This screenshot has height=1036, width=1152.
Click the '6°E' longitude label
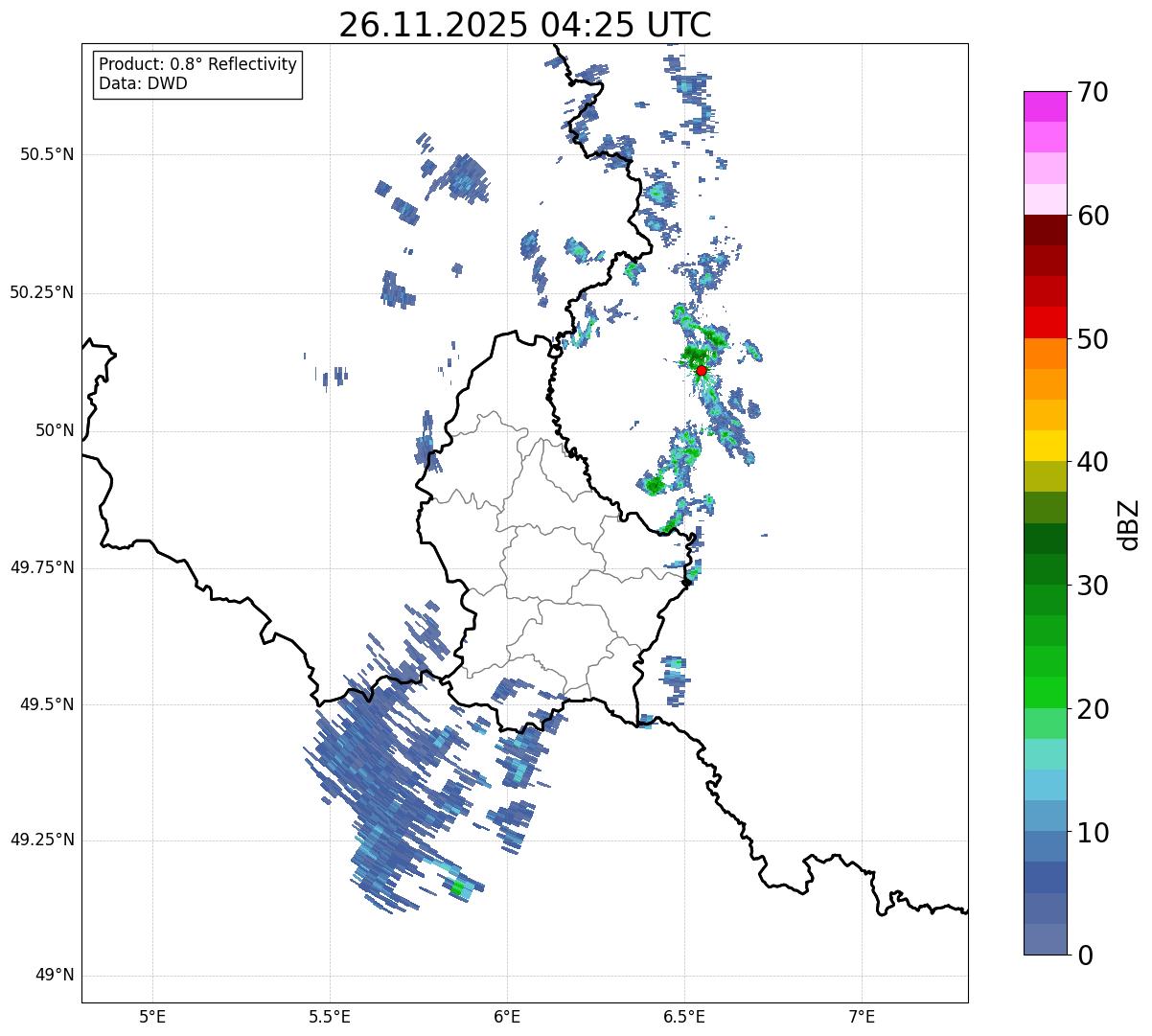(507, 1016)
